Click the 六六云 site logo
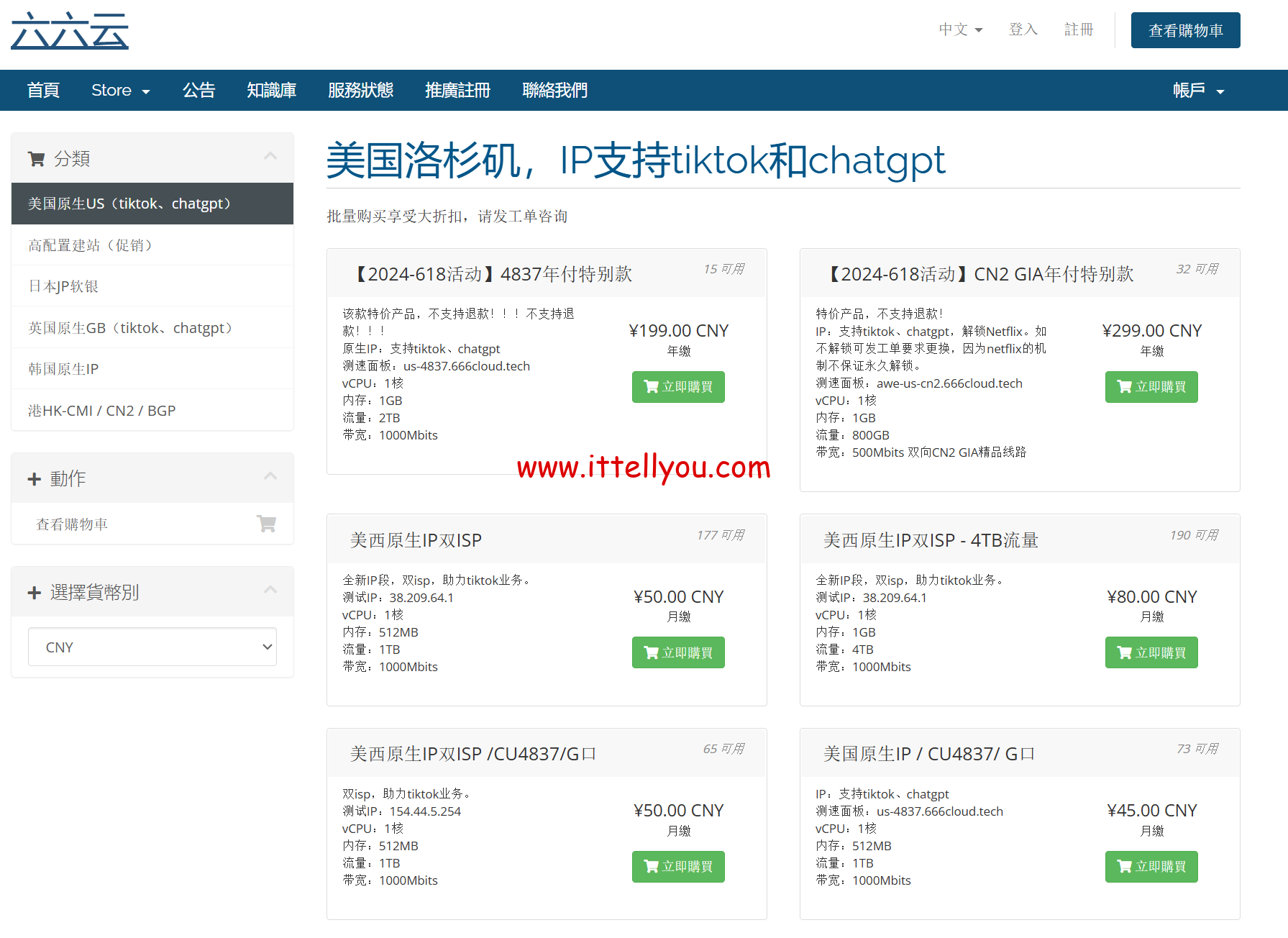1288x938 pixels. [x=70, y=31]
